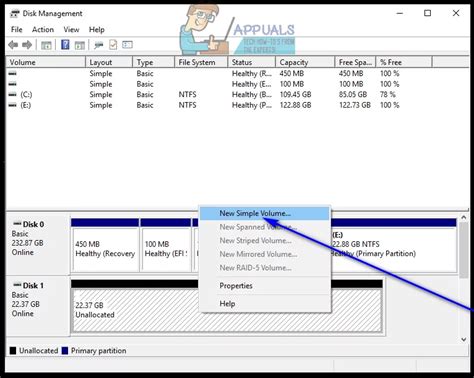This screenshot has width=474, height=378.
Task: Select the 450 MB Healthy (Recovery partition block
Action: [x=105, y=245]
